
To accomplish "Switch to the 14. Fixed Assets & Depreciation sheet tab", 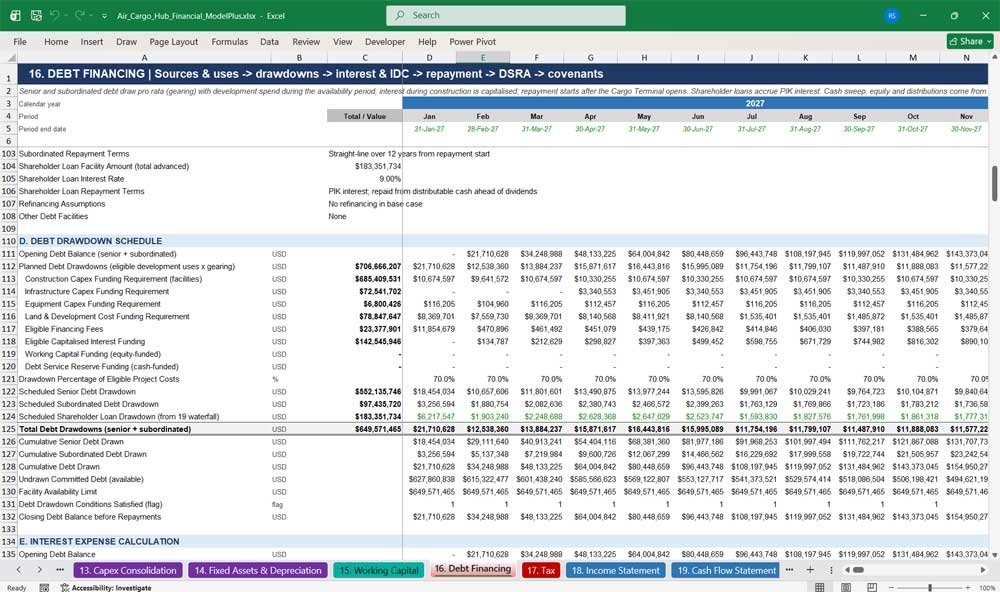I will coord(258,570).
